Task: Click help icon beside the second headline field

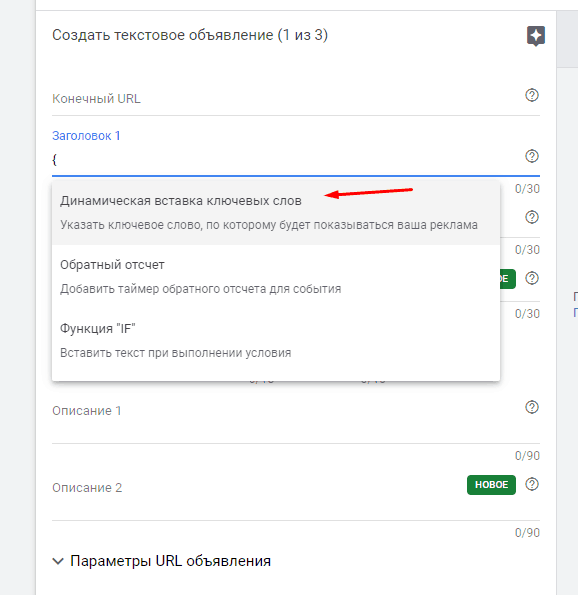Action: pos(532,217)
